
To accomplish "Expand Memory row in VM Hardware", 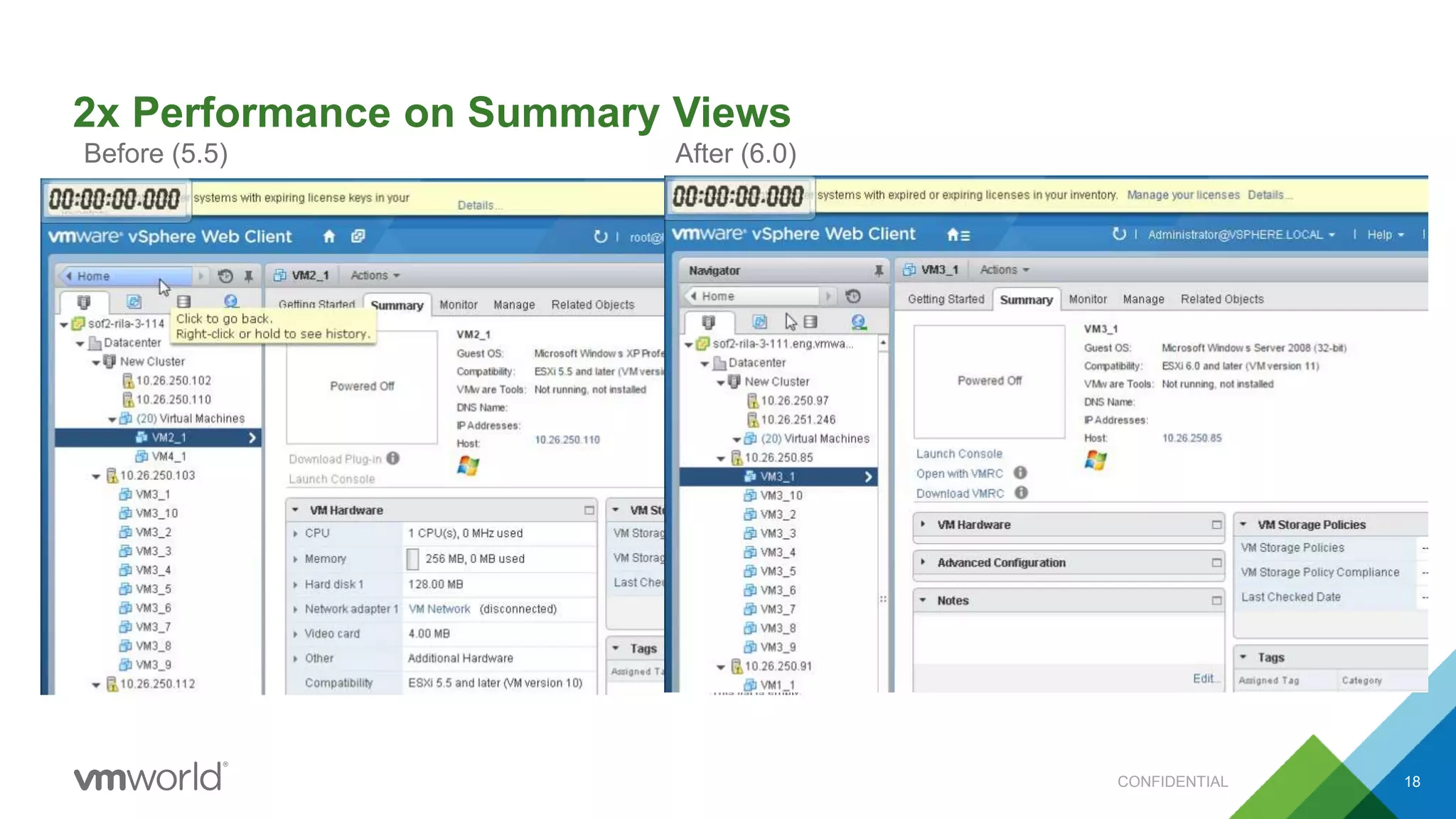I will pos(295,560).
